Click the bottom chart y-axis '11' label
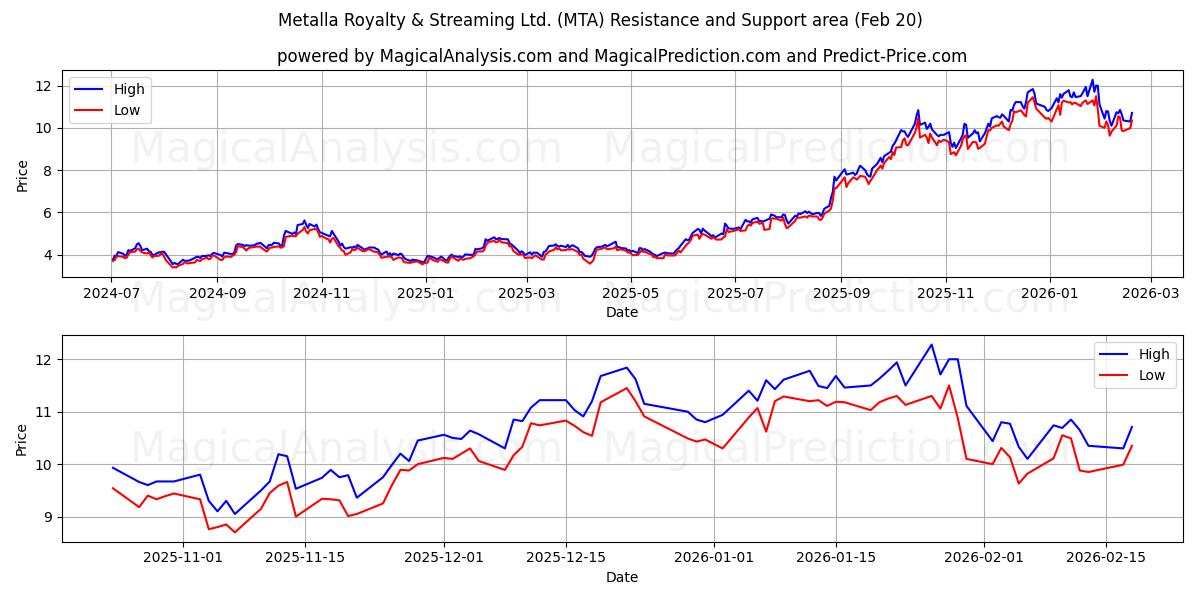The image size is (1200, 600). (x=46, y=412)
